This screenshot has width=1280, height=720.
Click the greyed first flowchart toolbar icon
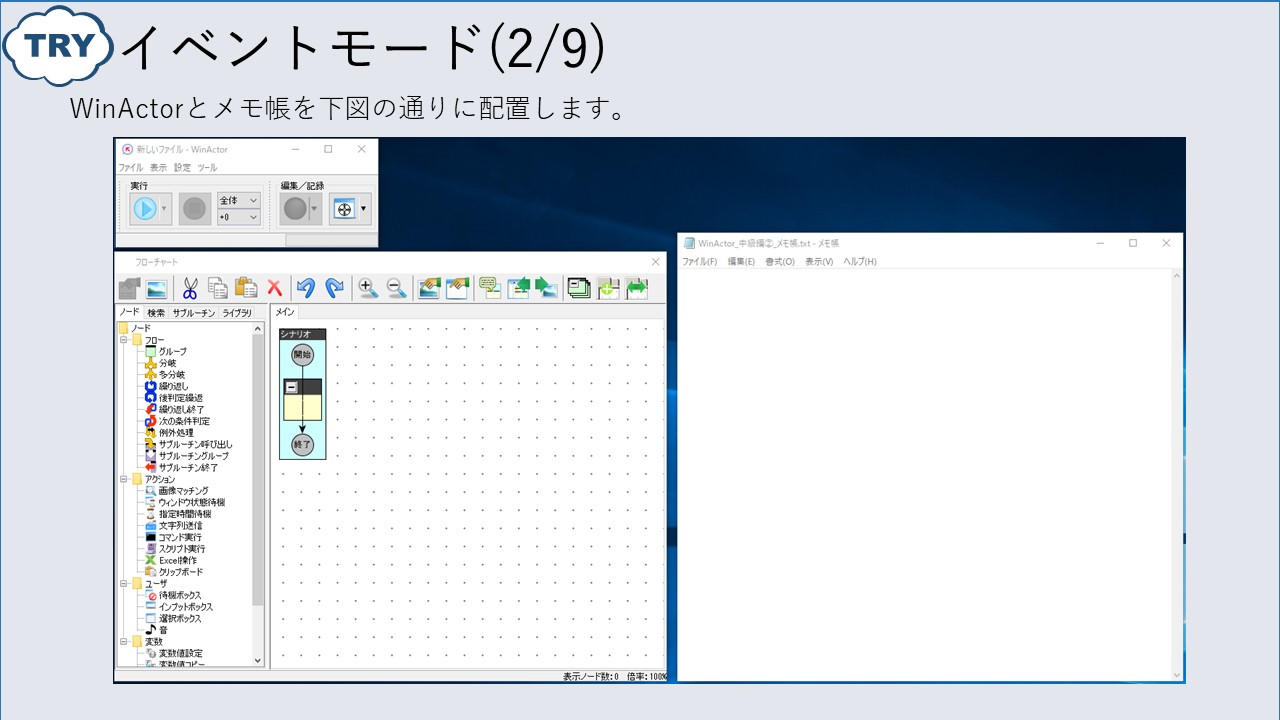pos(129,288)
